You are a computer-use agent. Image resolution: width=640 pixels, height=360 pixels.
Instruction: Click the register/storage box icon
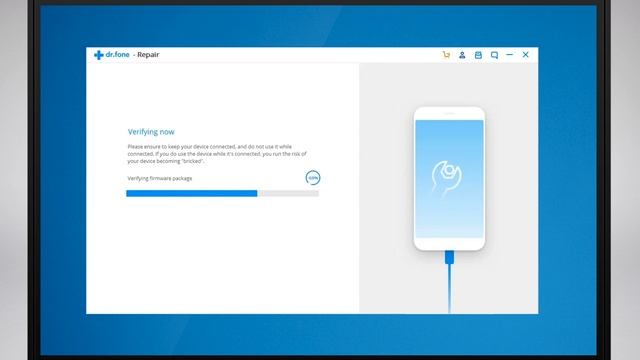coord(478,55)
